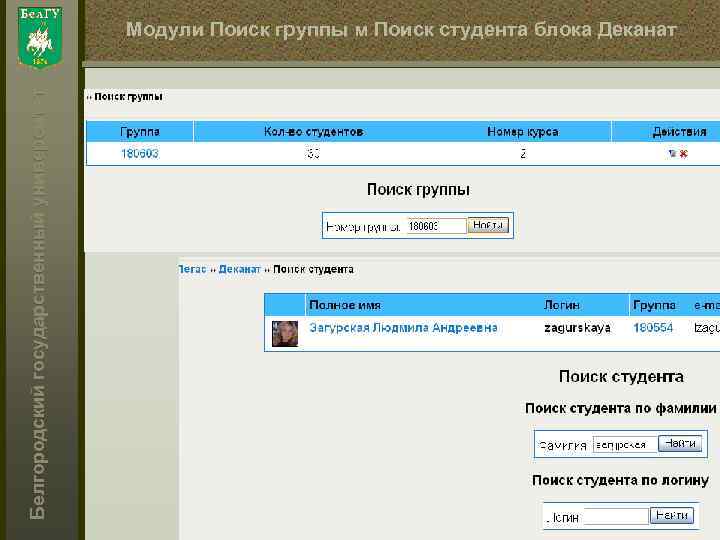Click the Номер курса column header
This screenshot has width=720, height=540.
tap(523, 132)
